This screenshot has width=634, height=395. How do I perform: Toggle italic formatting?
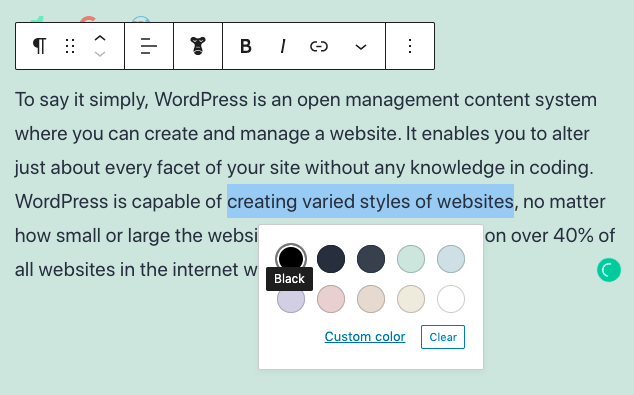pyautogui.click(x=283, y=46)
